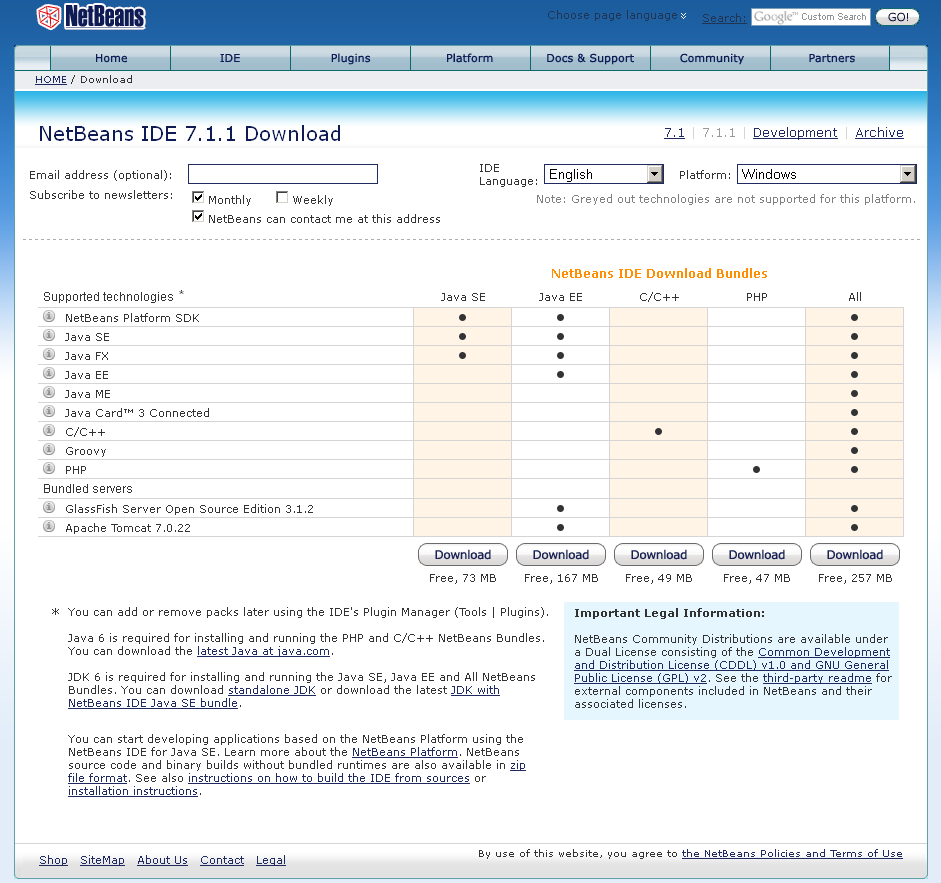Toggle 'NetBeans can contact me' checkbox
The width and height of the screenshot is (941, 883).
pos(198,217)
